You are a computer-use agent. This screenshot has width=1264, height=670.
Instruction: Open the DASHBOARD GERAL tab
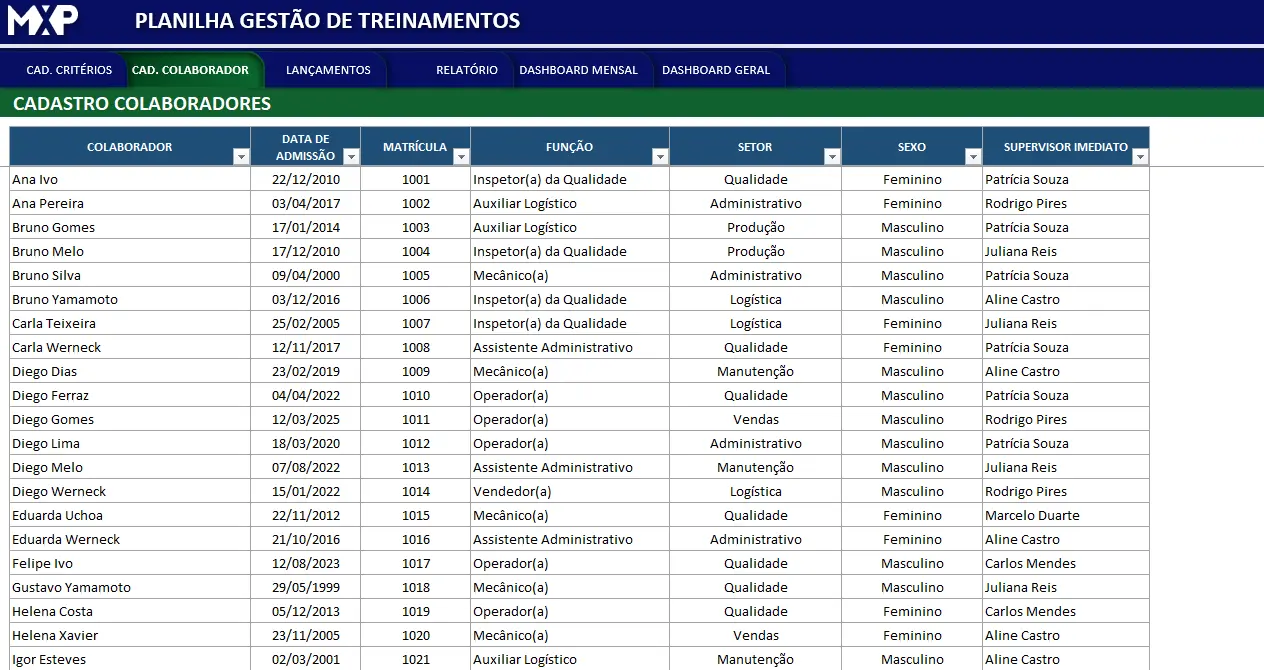click(716, 70)
